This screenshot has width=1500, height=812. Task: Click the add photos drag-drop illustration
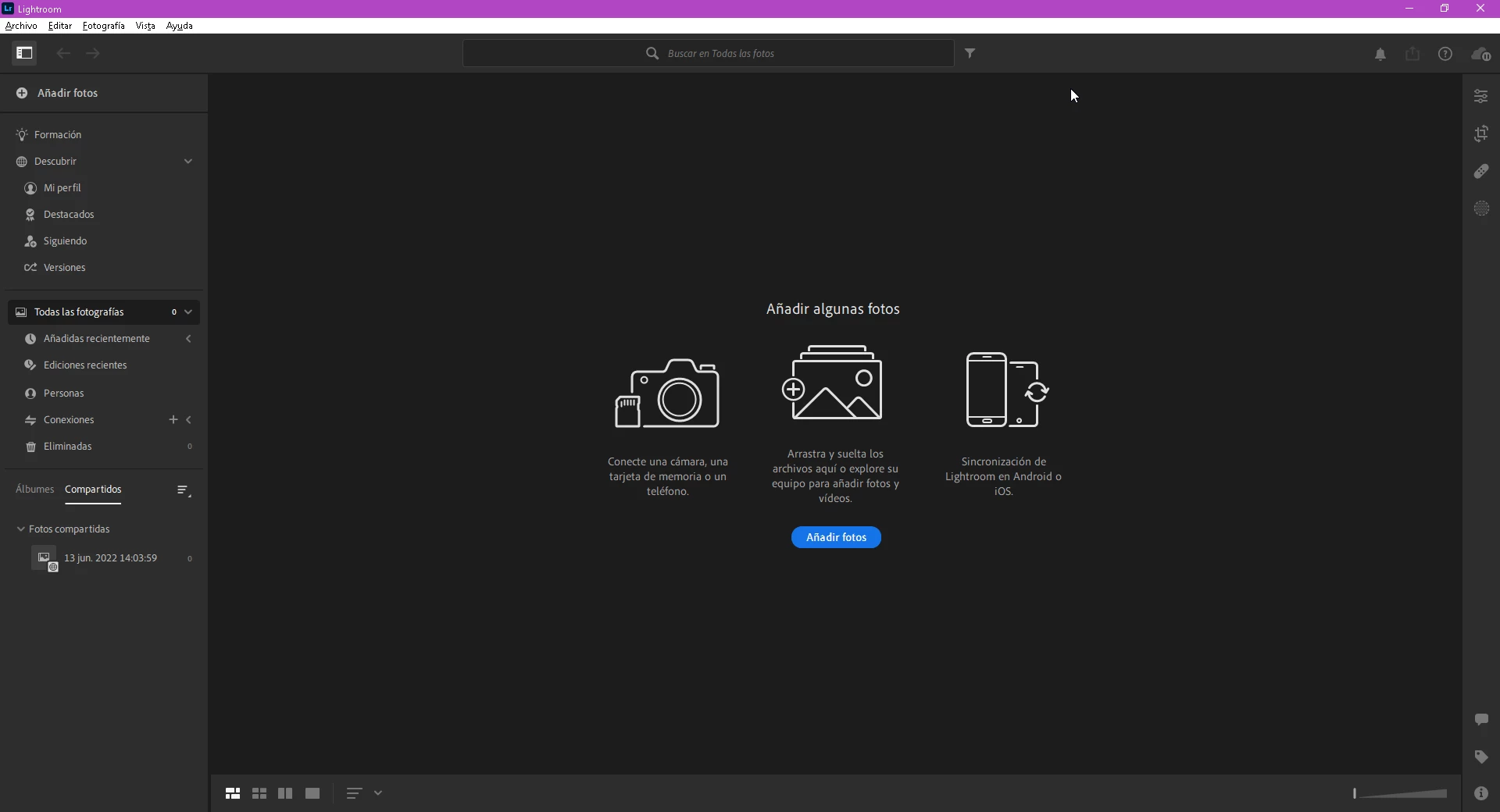832,383
